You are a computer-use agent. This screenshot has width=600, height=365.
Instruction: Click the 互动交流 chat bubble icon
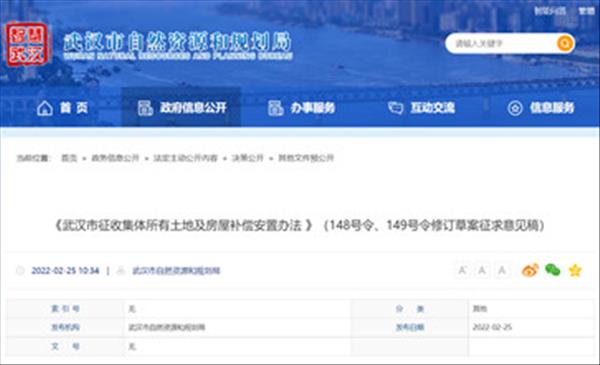[396, 108]
